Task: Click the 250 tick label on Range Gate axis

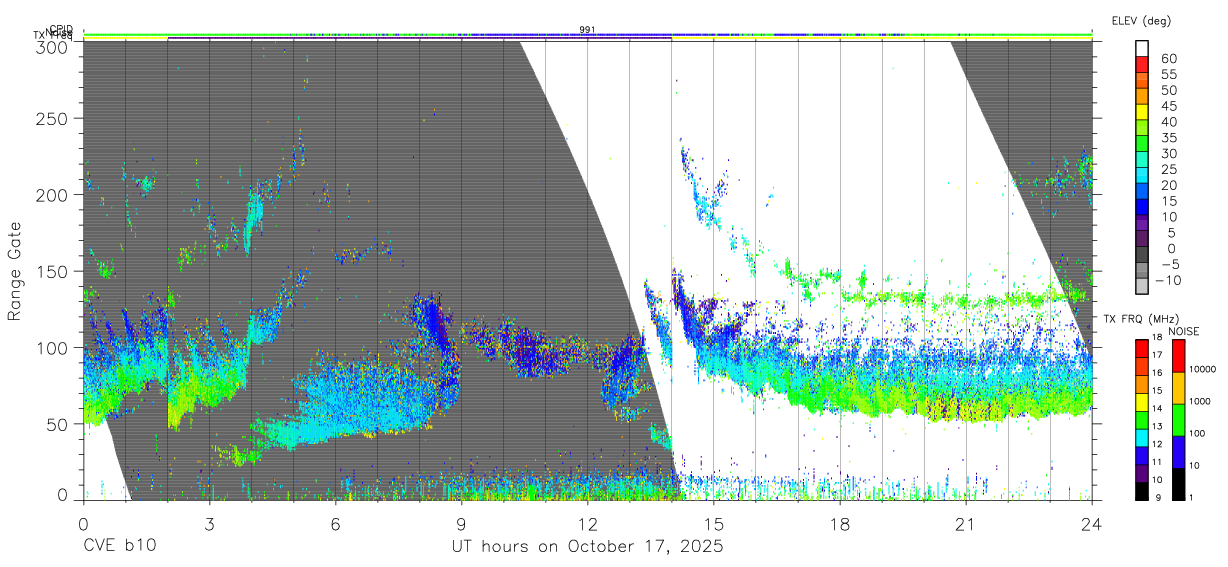Action: coord(50,119)
